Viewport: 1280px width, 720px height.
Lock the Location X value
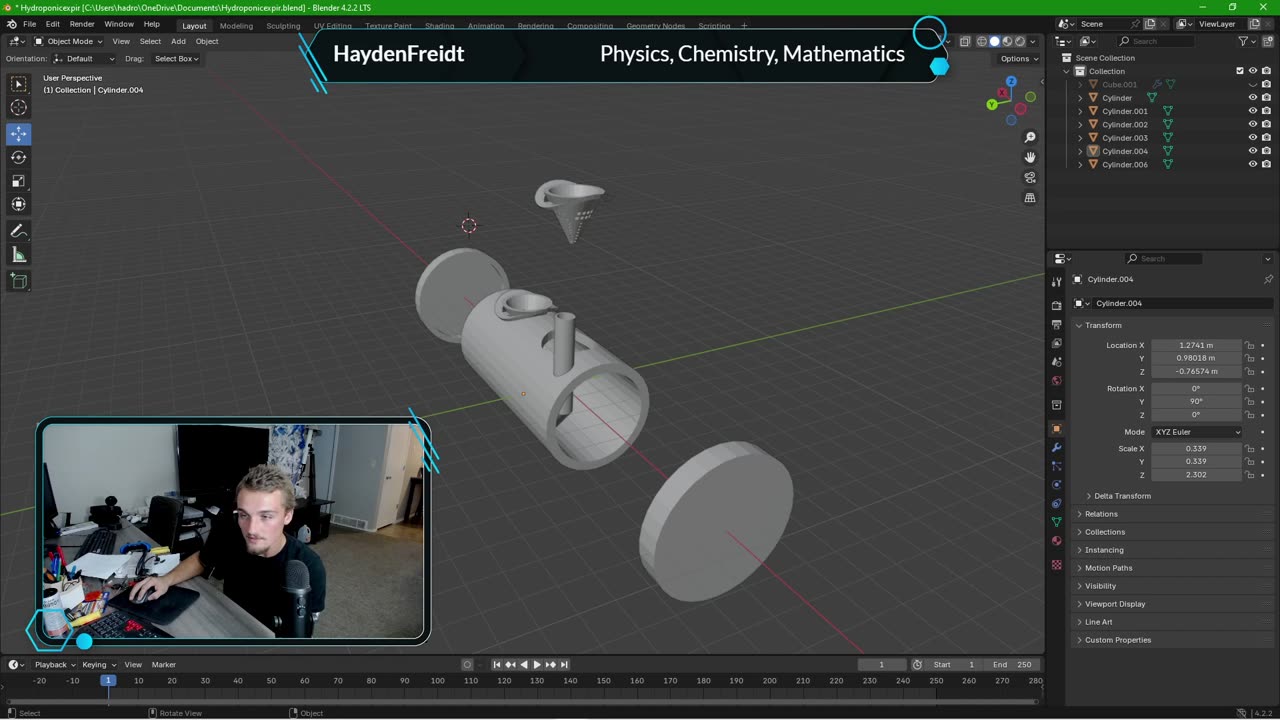(x=1249, y=345)
